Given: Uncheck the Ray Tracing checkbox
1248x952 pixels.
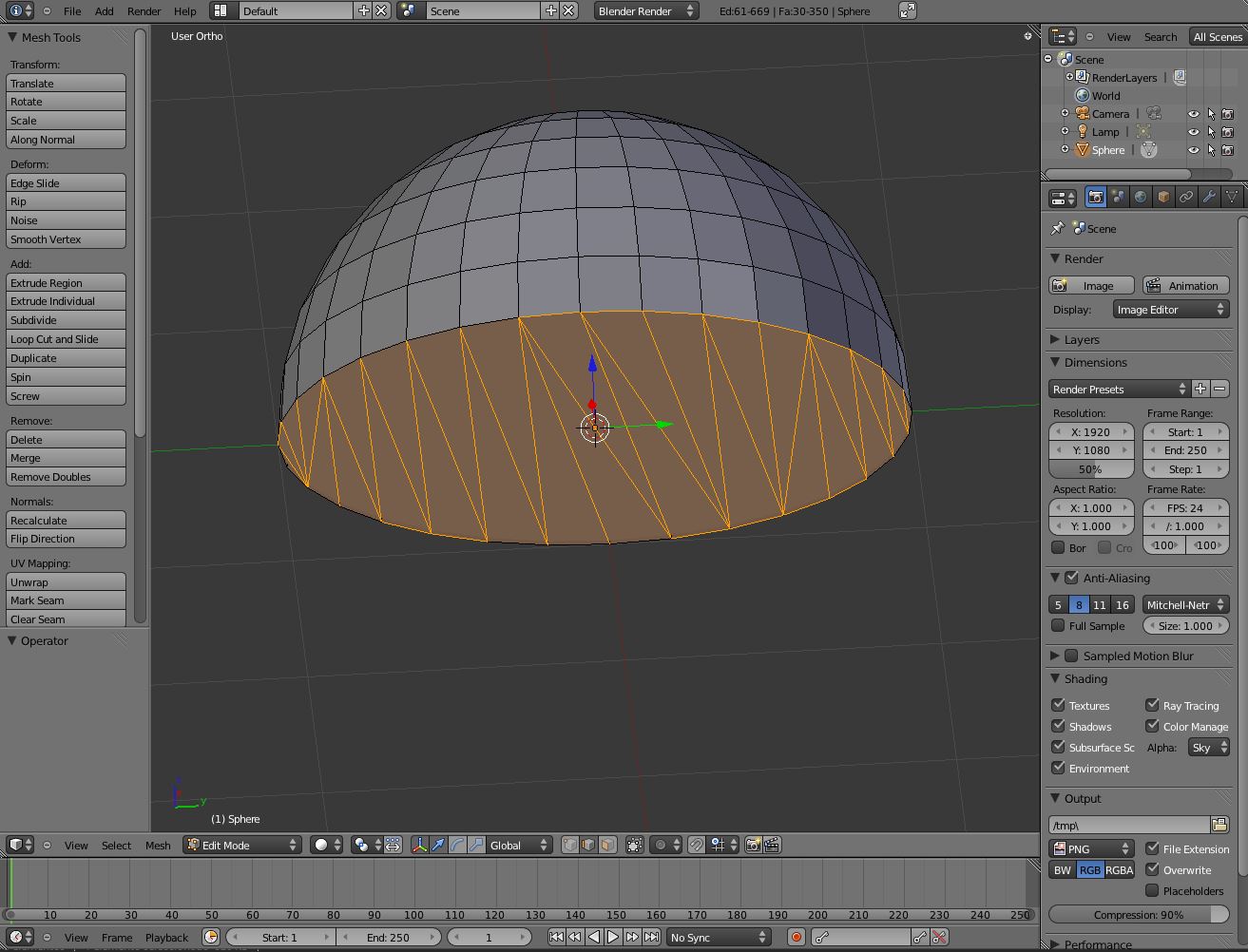Looking at the screenshot, I should (x=1152, y=705).
